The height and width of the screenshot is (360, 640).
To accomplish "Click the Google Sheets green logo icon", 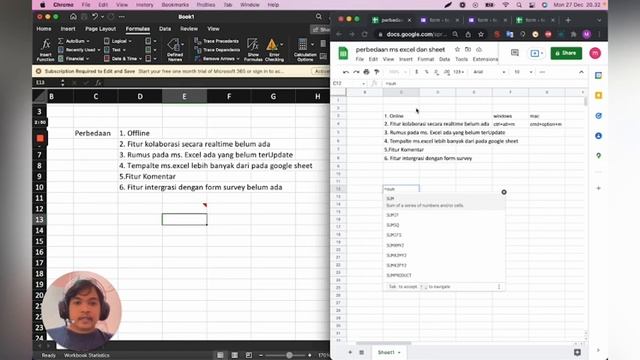I will point(343,53).
